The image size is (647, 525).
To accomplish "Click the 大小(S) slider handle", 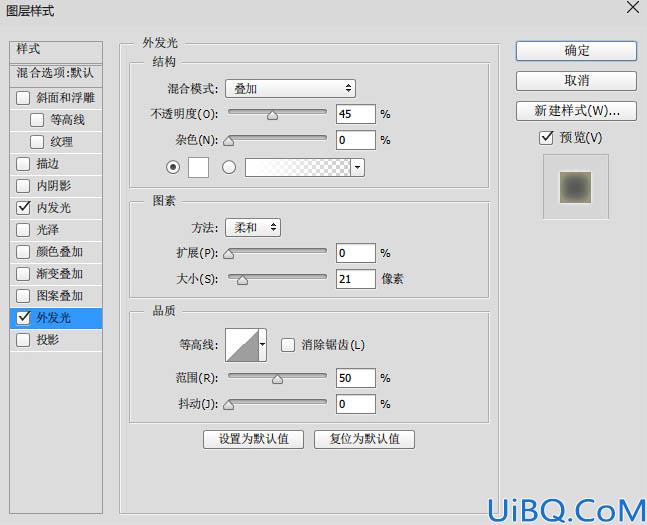I will pyautogui.click(x=243, y=280).
